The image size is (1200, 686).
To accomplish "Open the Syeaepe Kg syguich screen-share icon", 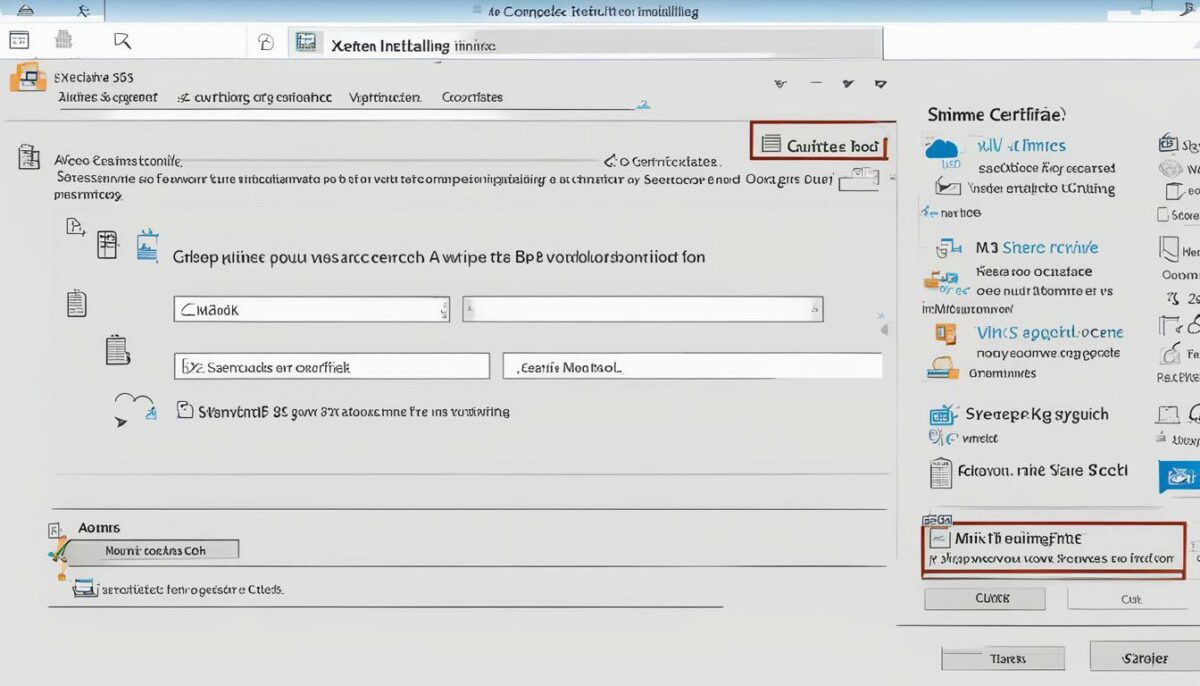I will pyautogui.click(x=941, y=414).
